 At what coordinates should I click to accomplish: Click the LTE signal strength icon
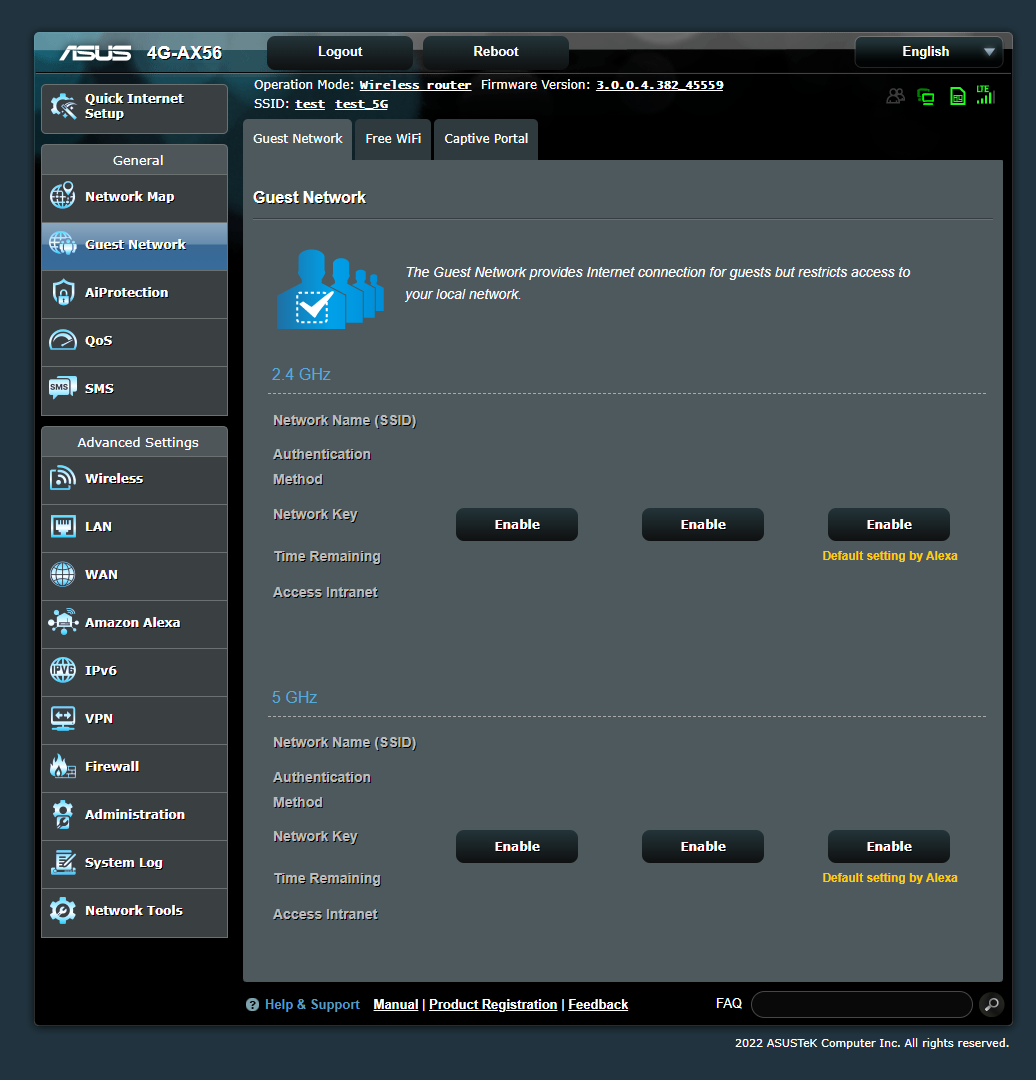986,95
